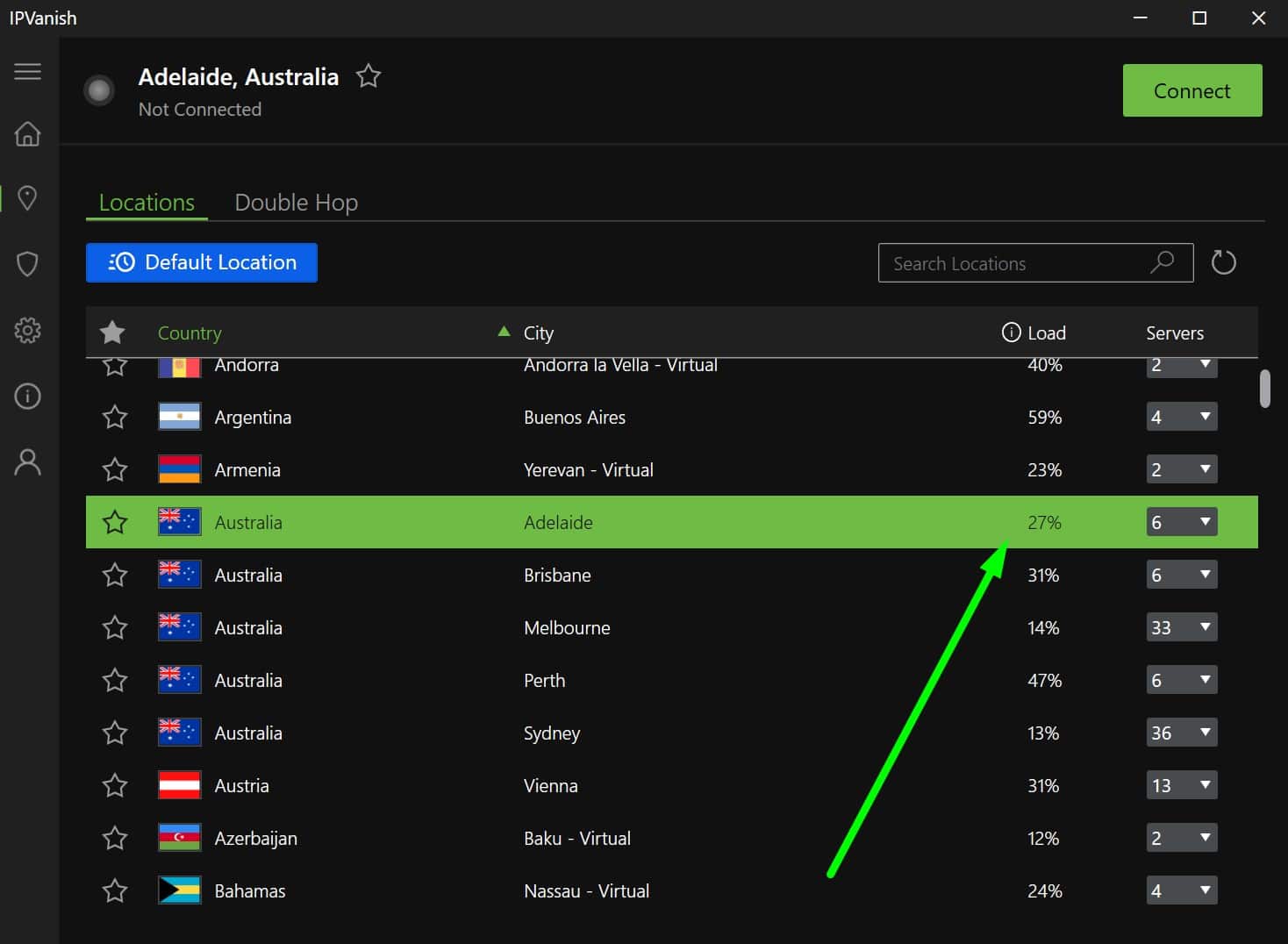Click the Default Location button
The image size is (1288, 944).
(x=202, y=262)
